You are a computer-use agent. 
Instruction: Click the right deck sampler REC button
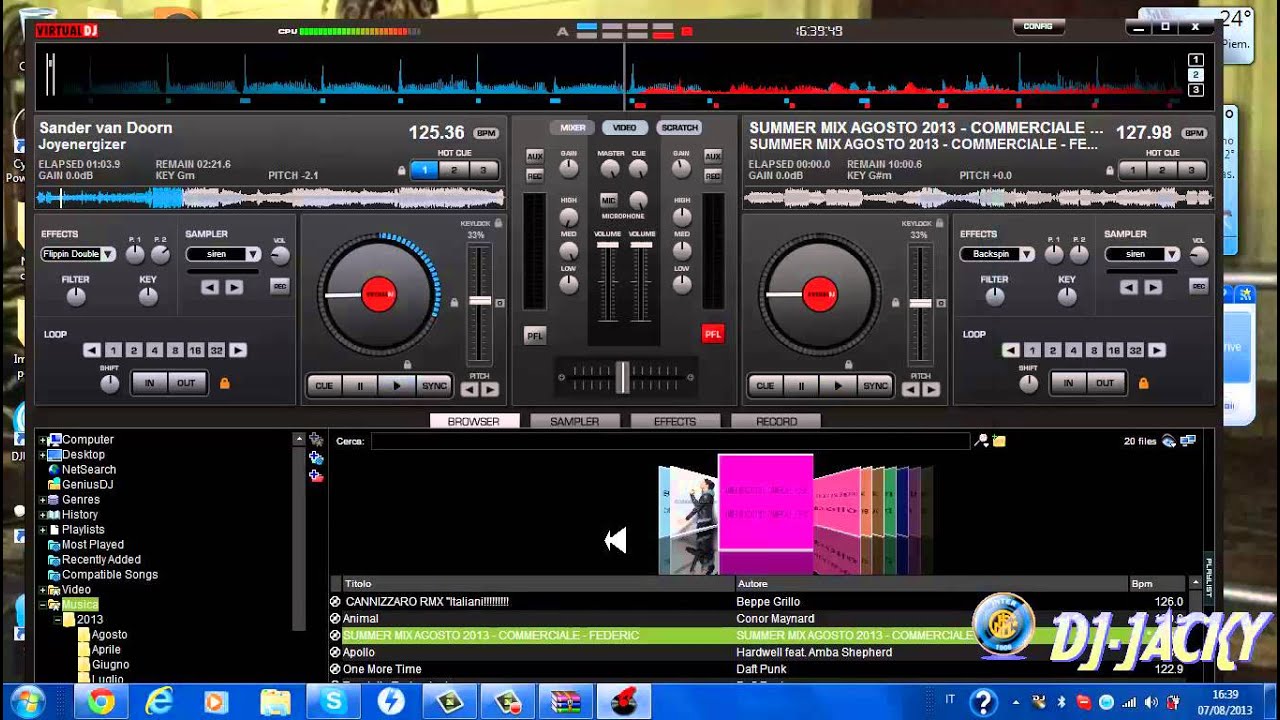tap(1198, 287)
